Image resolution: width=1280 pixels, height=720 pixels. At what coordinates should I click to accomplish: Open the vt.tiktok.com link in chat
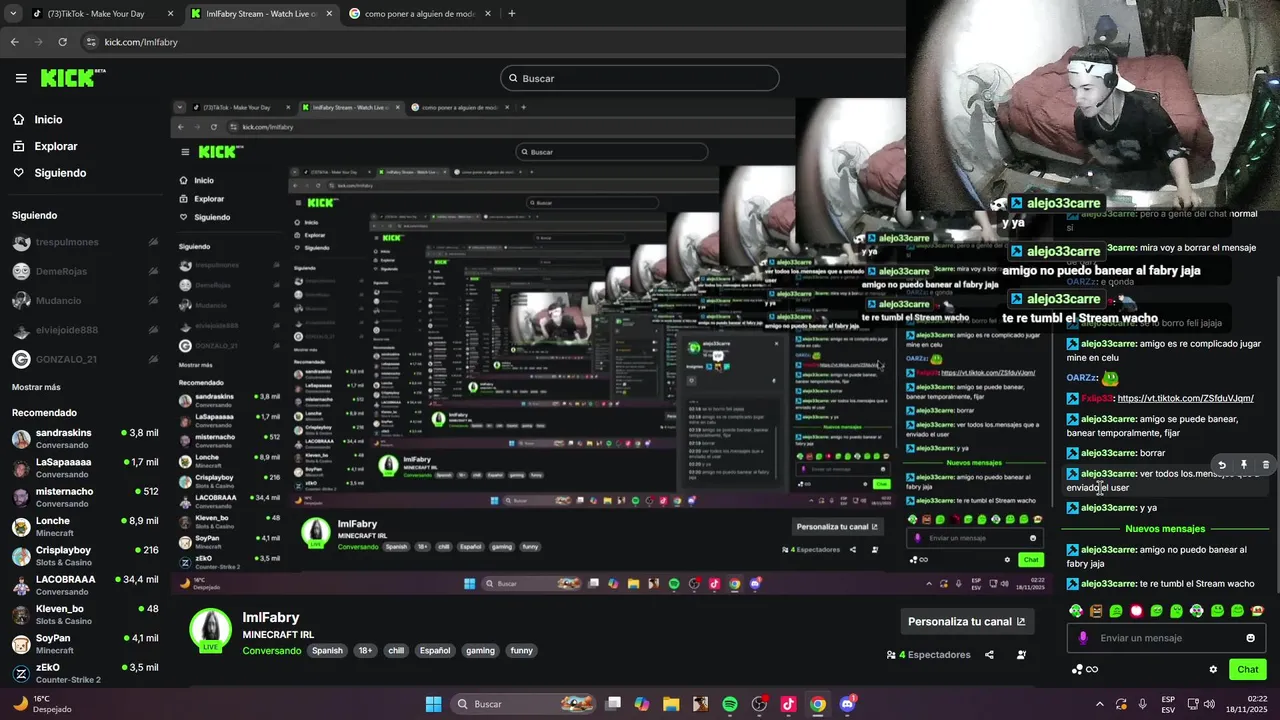[x=1185, y=398]
